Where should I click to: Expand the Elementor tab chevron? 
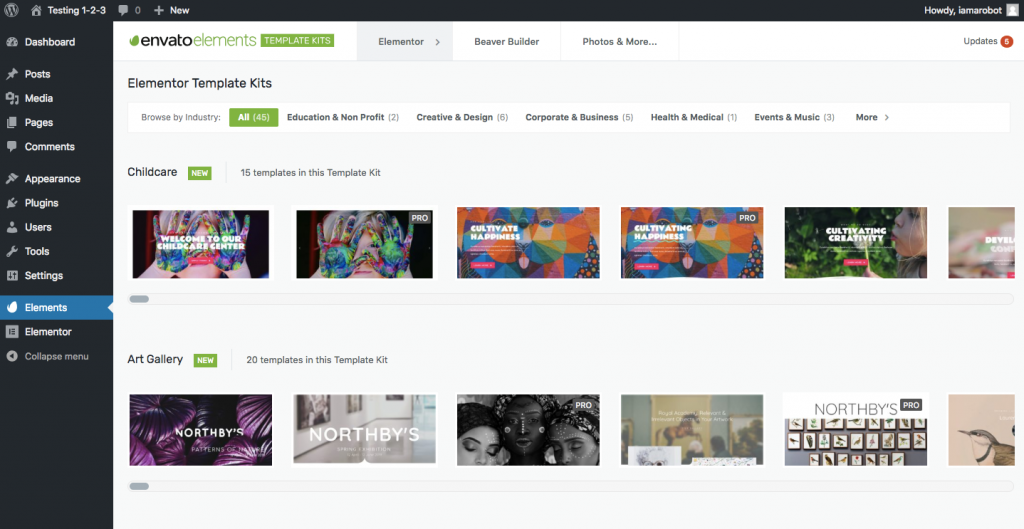click(x=438, y=42)
